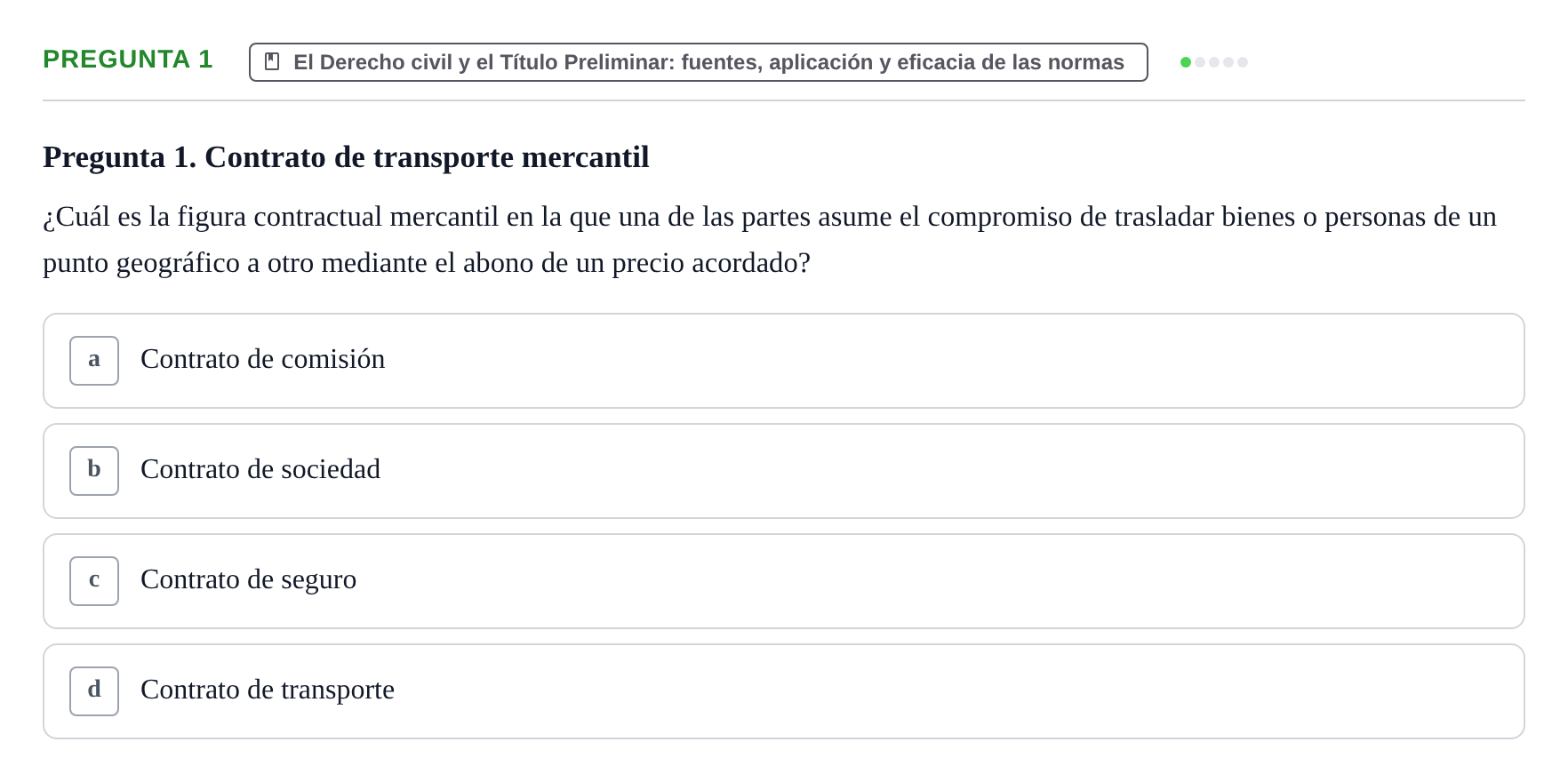Select letter box 'b' for Contrato de sociedad
This screenshot has height=782, width=1568.
pos(94,471)
